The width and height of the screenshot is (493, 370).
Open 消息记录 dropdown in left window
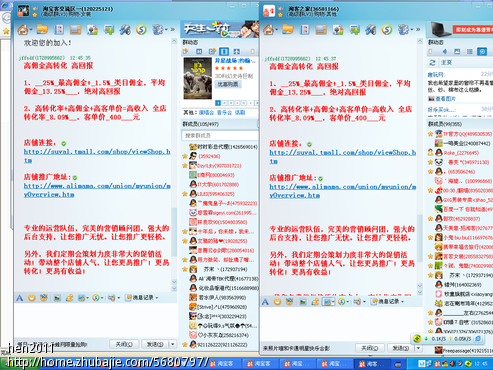(x=142, y=297)
